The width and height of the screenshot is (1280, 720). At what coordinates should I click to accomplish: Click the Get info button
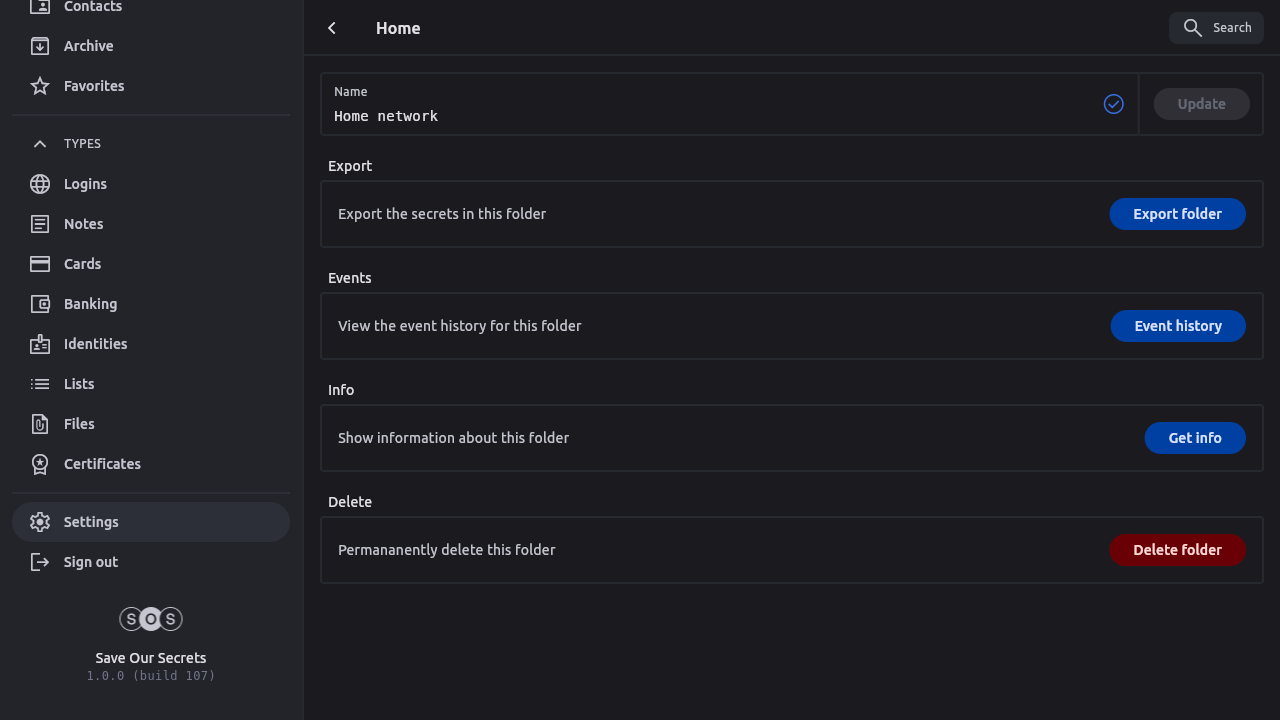(x=1194, y=438)
